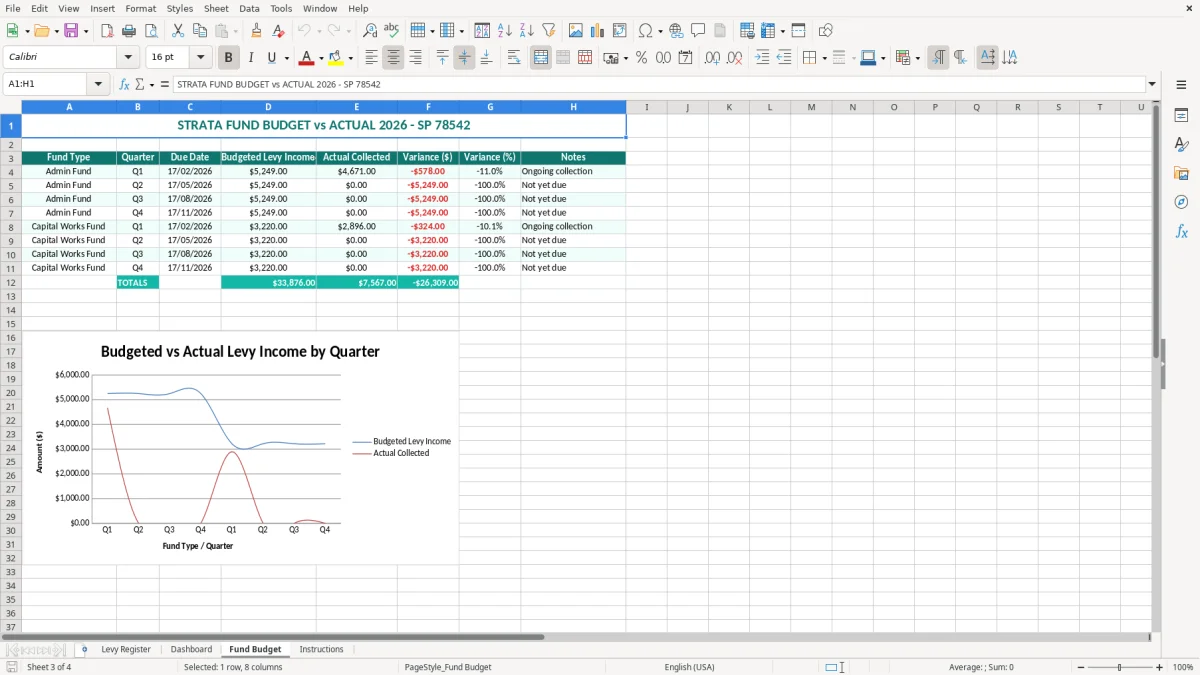
Task: Click the Copy icon
Action: (x=200, y=31)
